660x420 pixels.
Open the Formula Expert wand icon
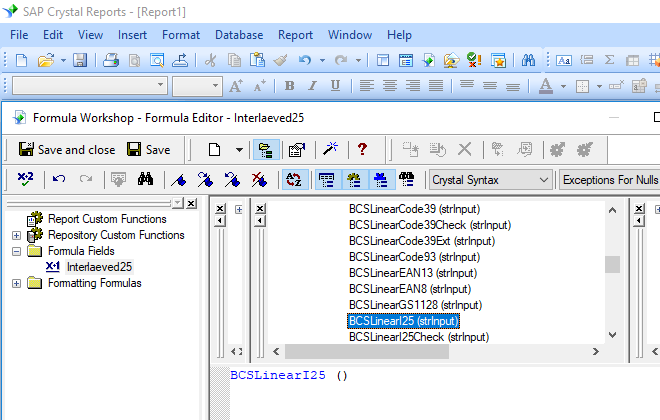pos(330,149)
